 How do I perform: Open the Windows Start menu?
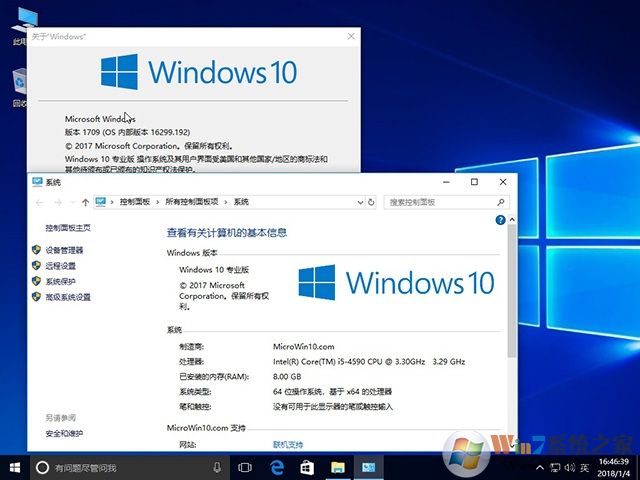[x=14, y=467]
